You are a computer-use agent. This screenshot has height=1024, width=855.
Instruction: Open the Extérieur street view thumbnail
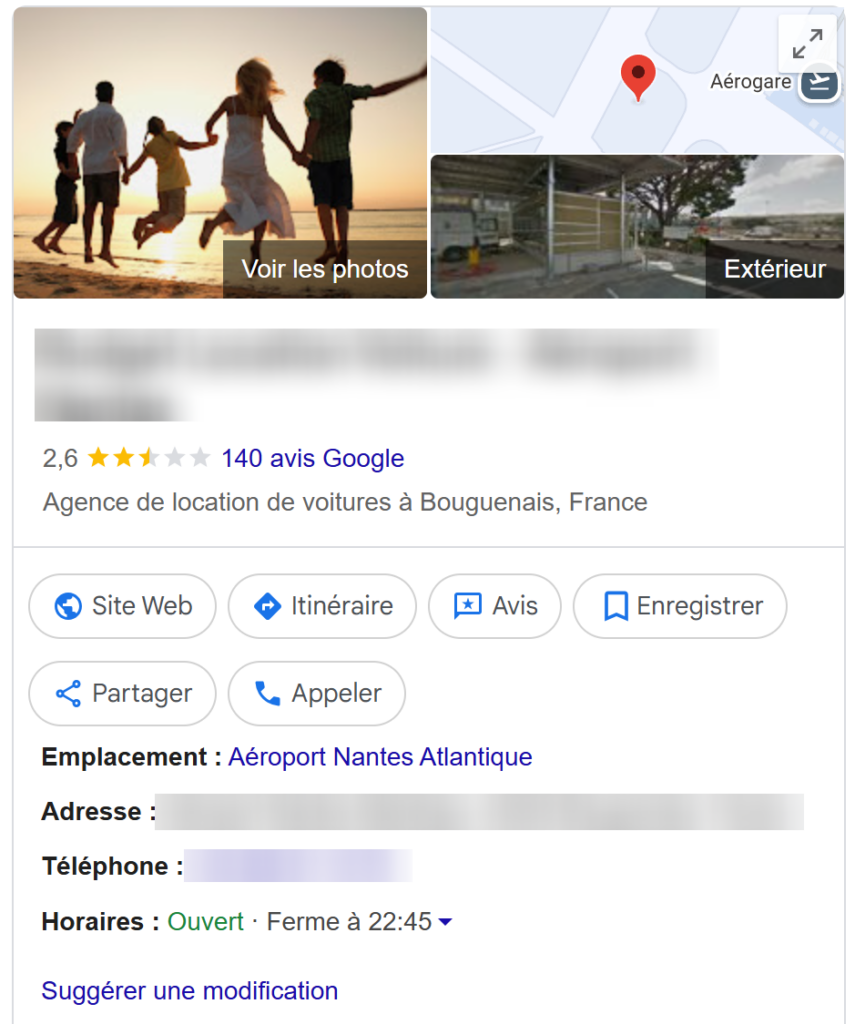click(x=637, y=227)
